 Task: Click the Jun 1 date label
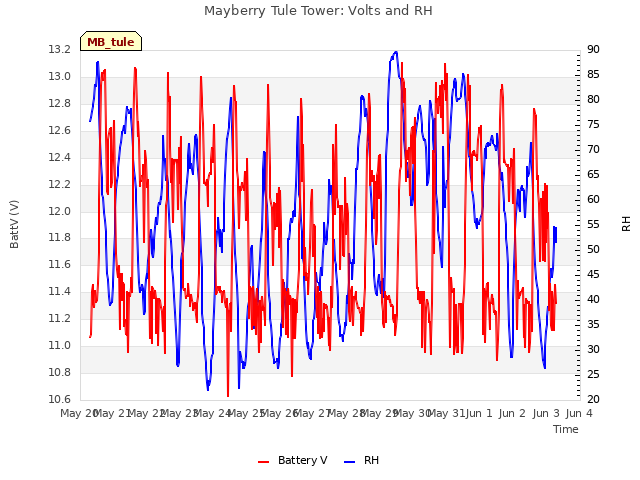[479, 413]
